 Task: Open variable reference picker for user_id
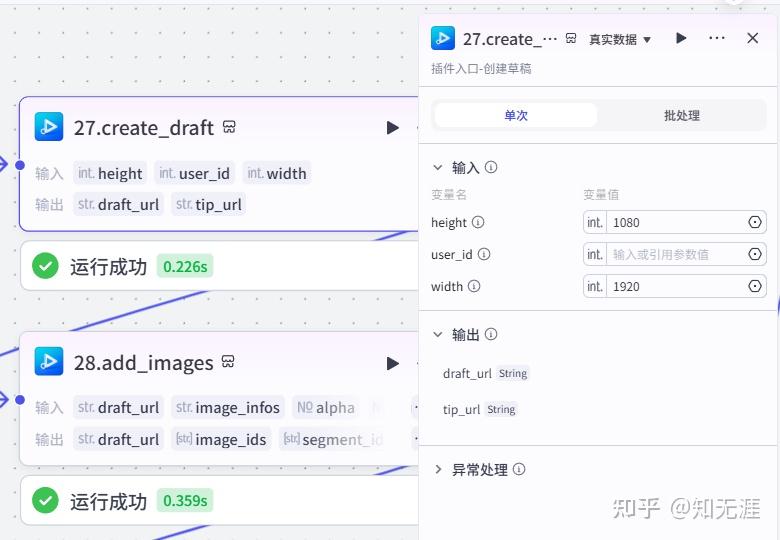pyautogui.click(x=755, y=255)
